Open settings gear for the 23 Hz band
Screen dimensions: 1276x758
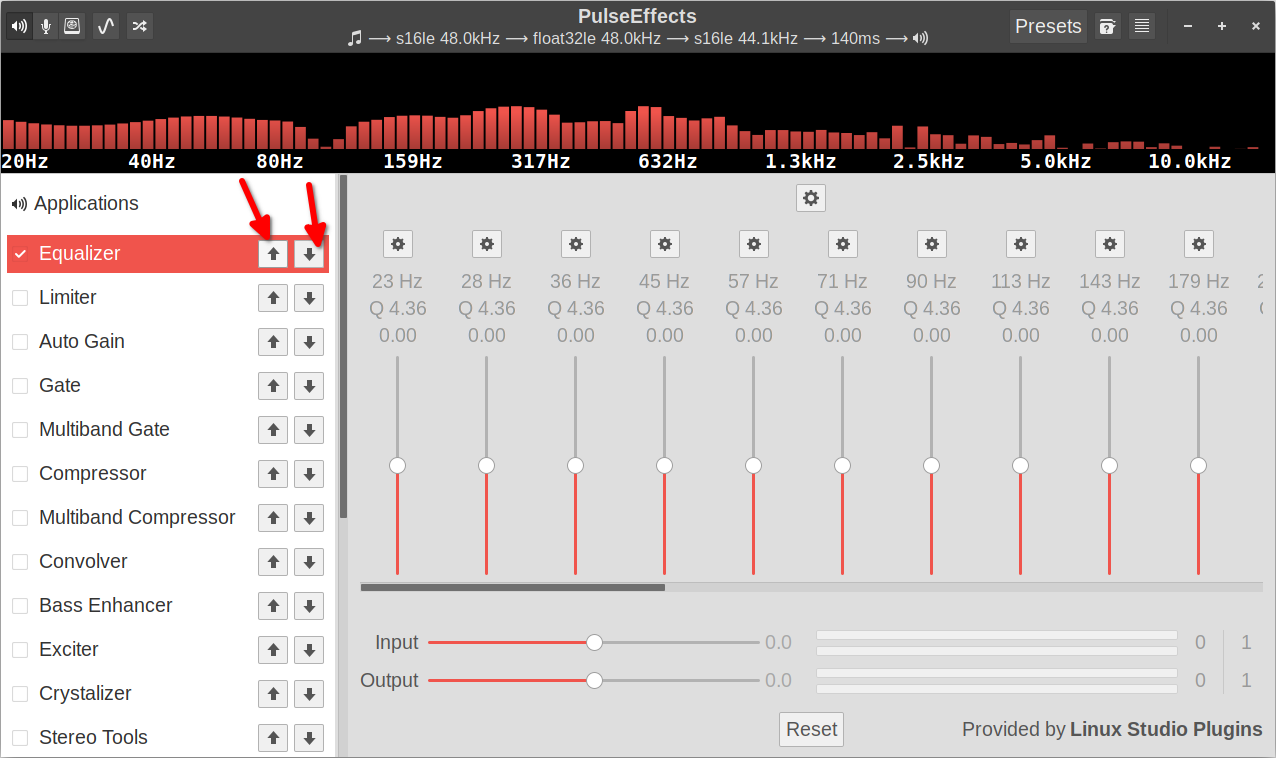398,244
